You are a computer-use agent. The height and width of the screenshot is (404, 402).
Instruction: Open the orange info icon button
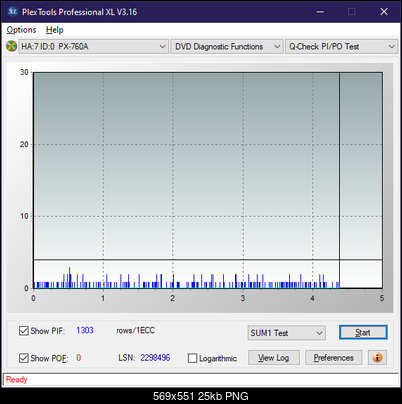pos(377,358)
